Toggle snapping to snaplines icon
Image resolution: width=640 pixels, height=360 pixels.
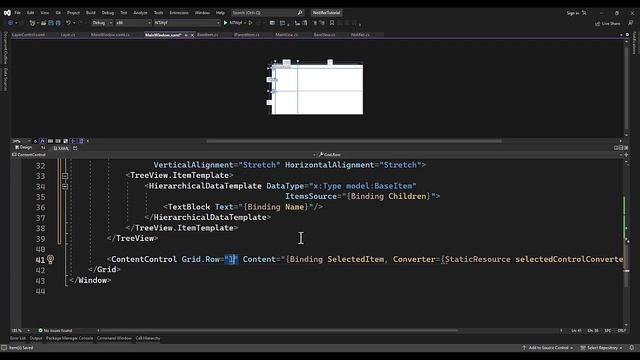(73, 141)
